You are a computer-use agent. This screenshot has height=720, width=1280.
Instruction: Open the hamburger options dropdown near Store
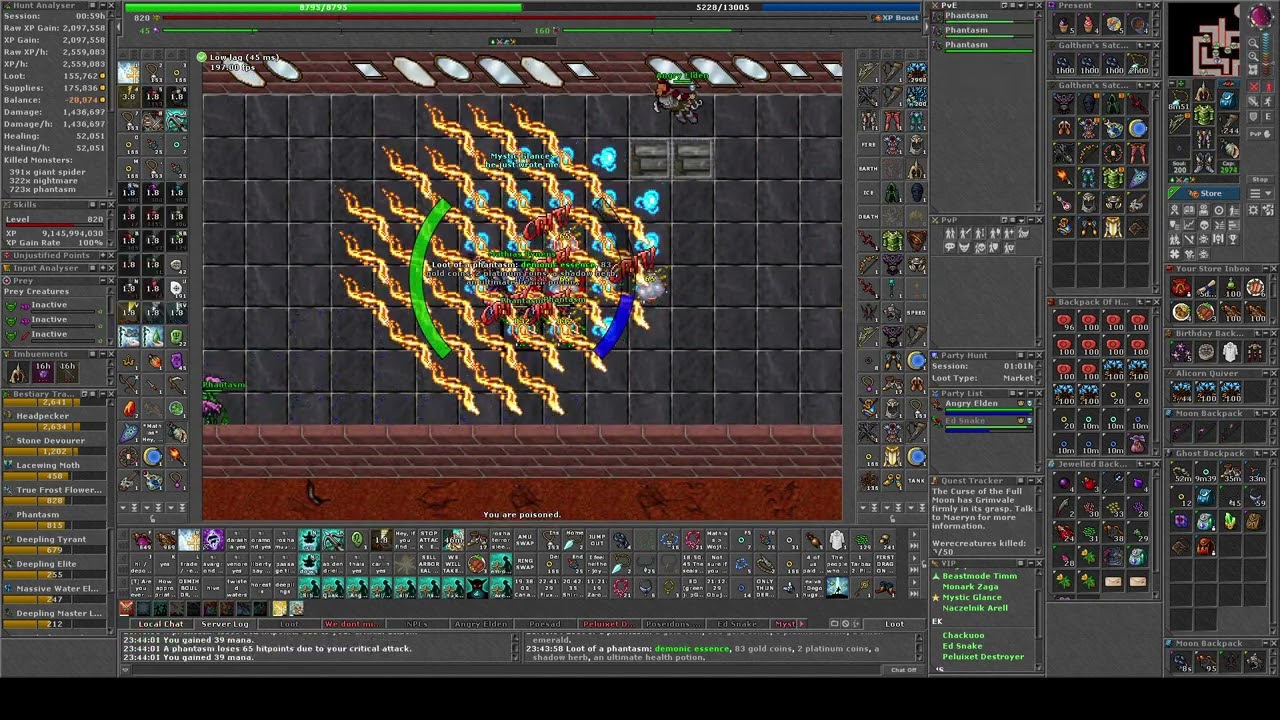coord(1260,193)
